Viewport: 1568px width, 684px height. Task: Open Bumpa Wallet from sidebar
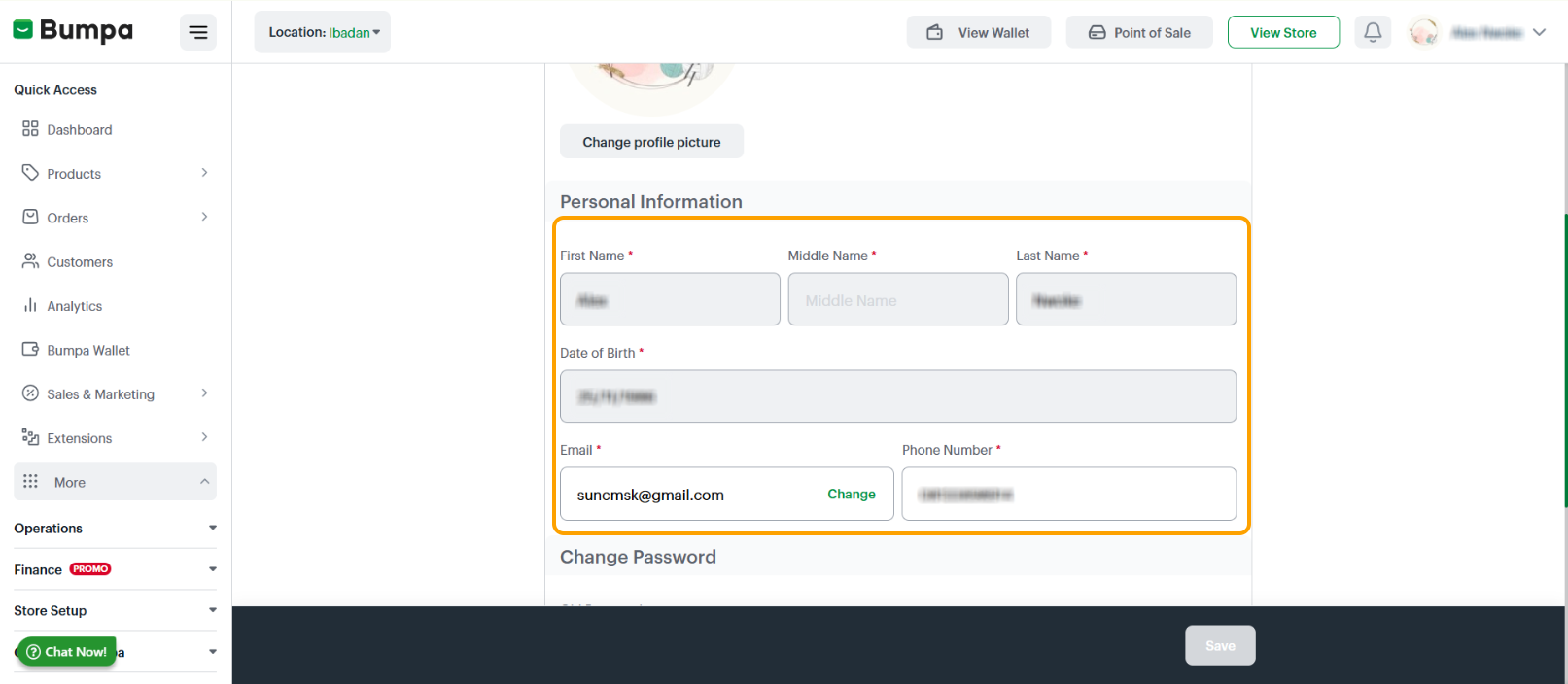tap(88, 351)
